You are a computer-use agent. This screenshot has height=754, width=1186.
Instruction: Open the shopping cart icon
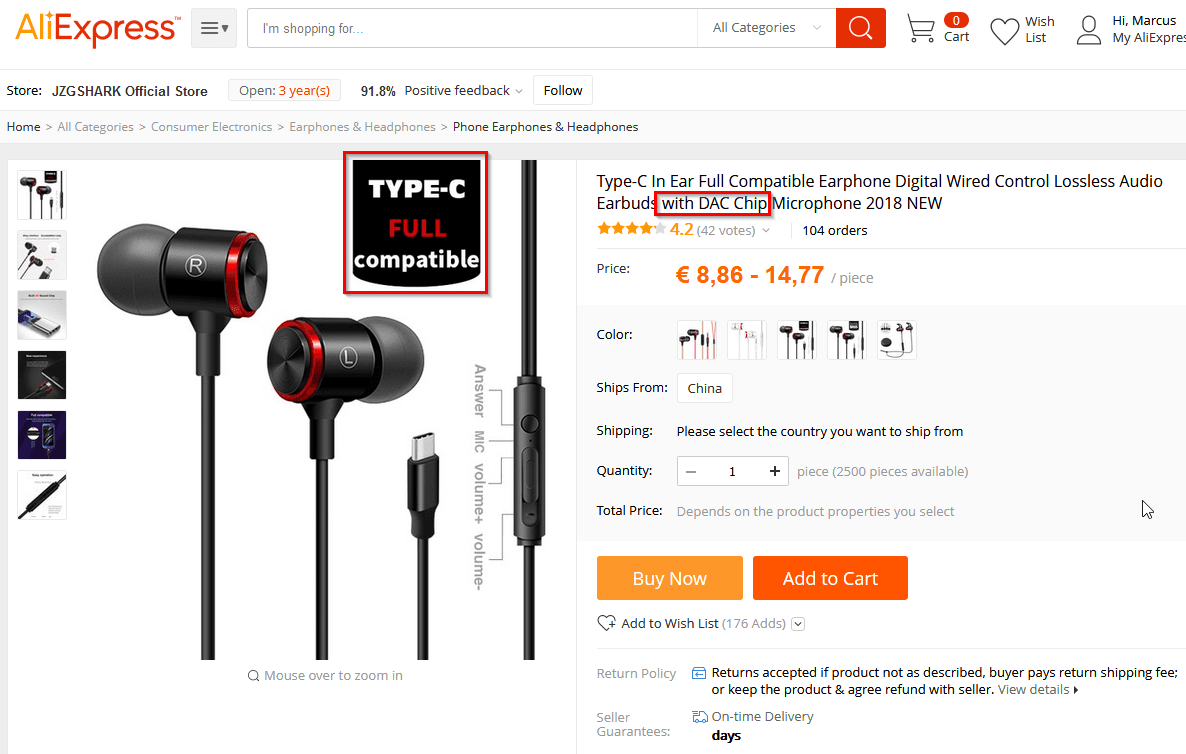[921, 29]
